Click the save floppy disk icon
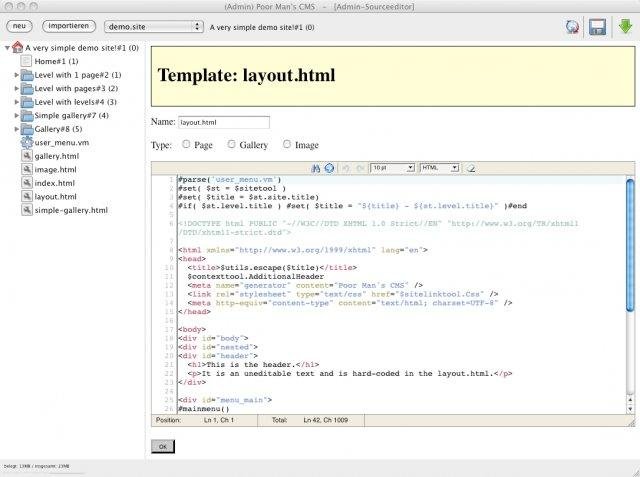The height and width of the screenshot is (477, 640). point(598,28)
